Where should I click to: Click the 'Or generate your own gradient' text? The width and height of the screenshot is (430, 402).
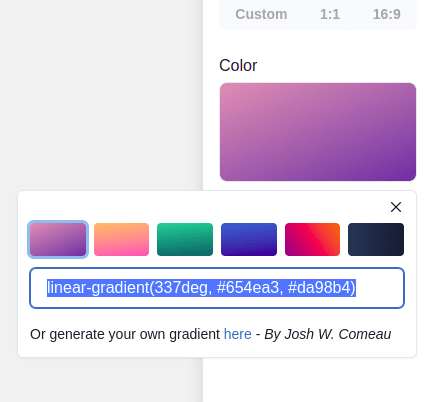125,334
